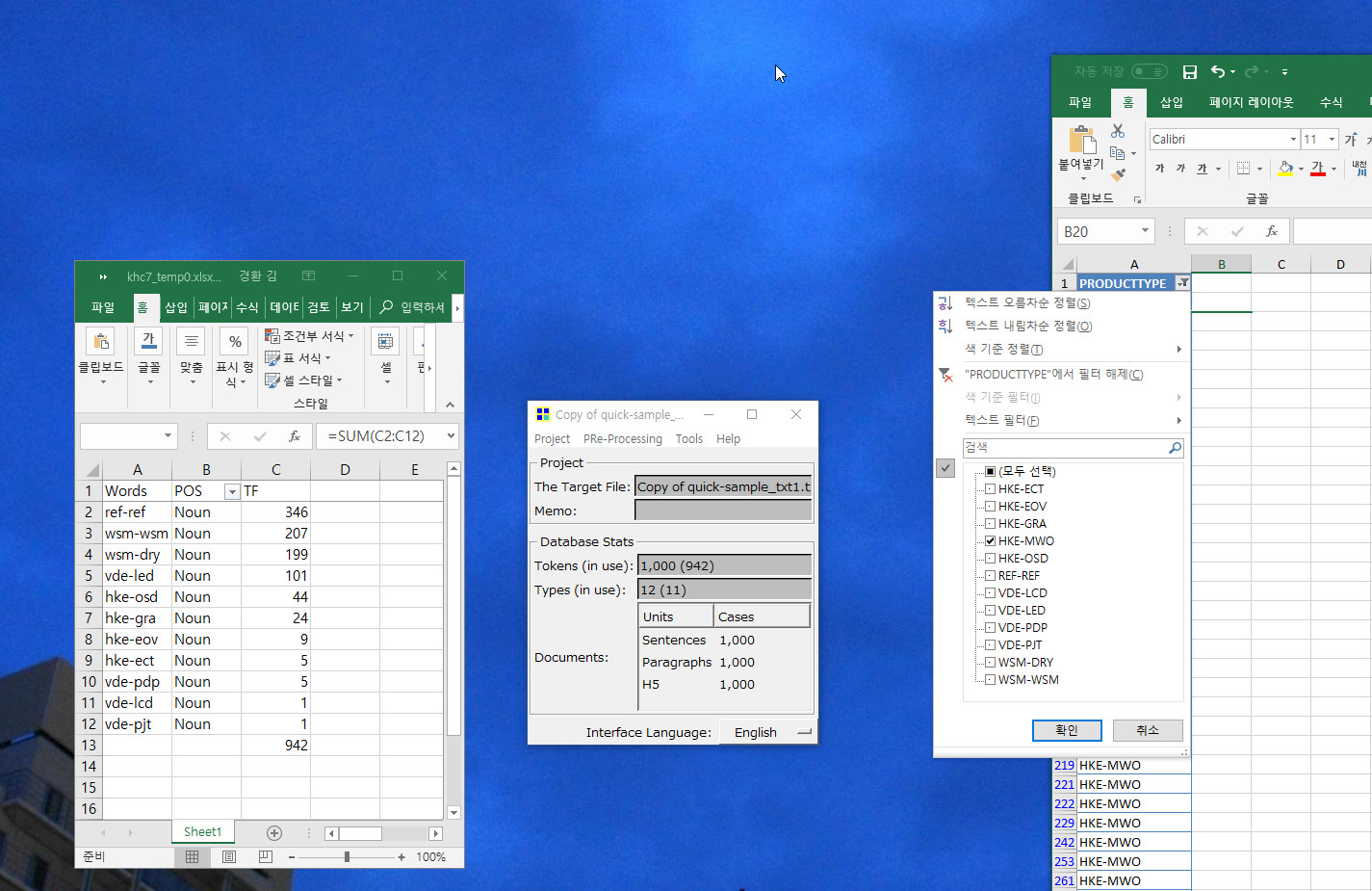Click the underline 가 icon

point(1202,169)
